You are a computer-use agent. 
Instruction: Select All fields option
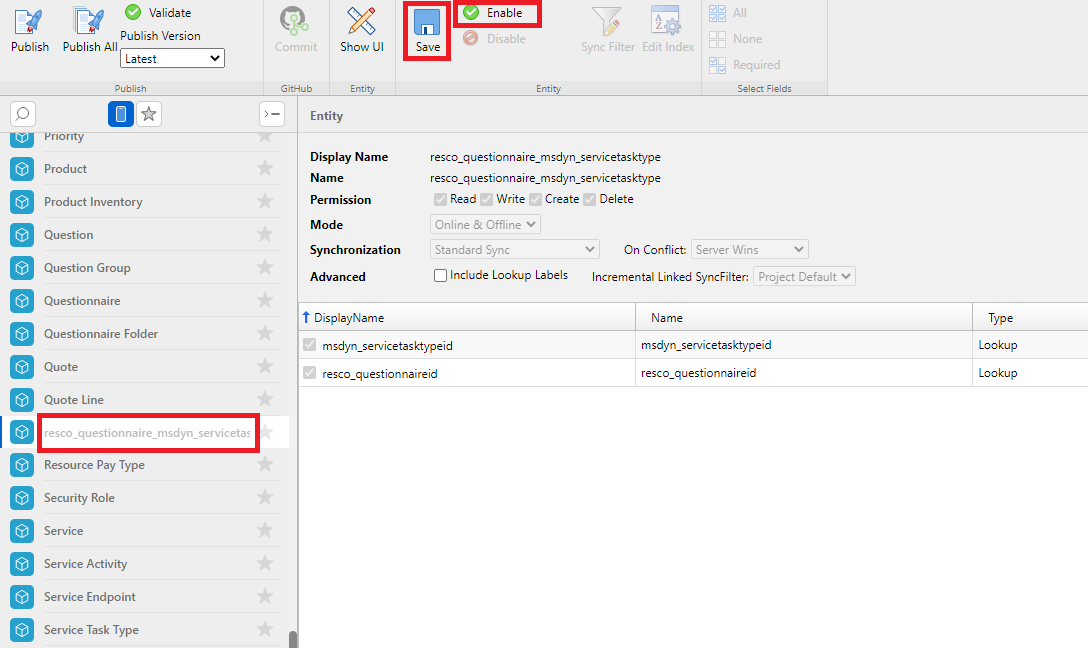[728, 12]
